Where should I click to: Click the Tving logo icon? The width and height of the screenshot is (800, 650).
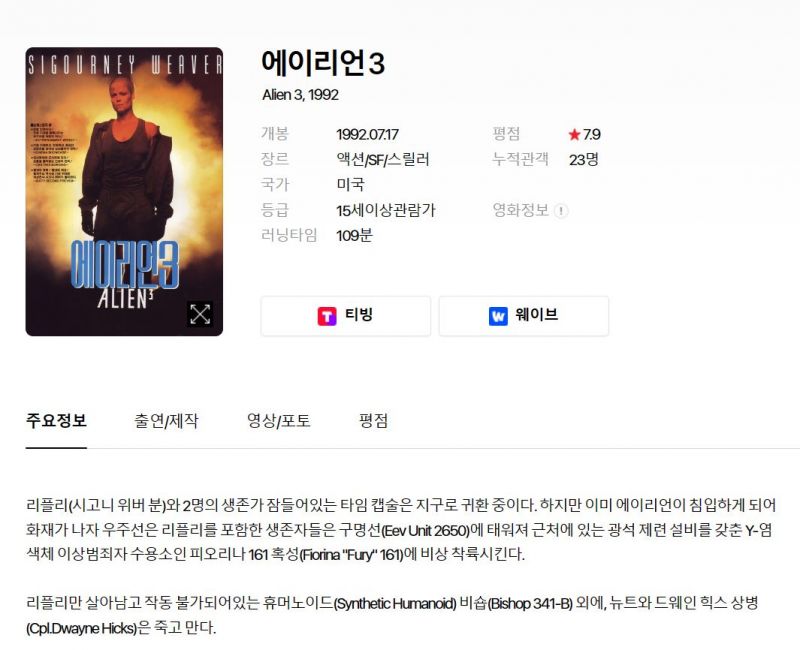coord(327,316)
